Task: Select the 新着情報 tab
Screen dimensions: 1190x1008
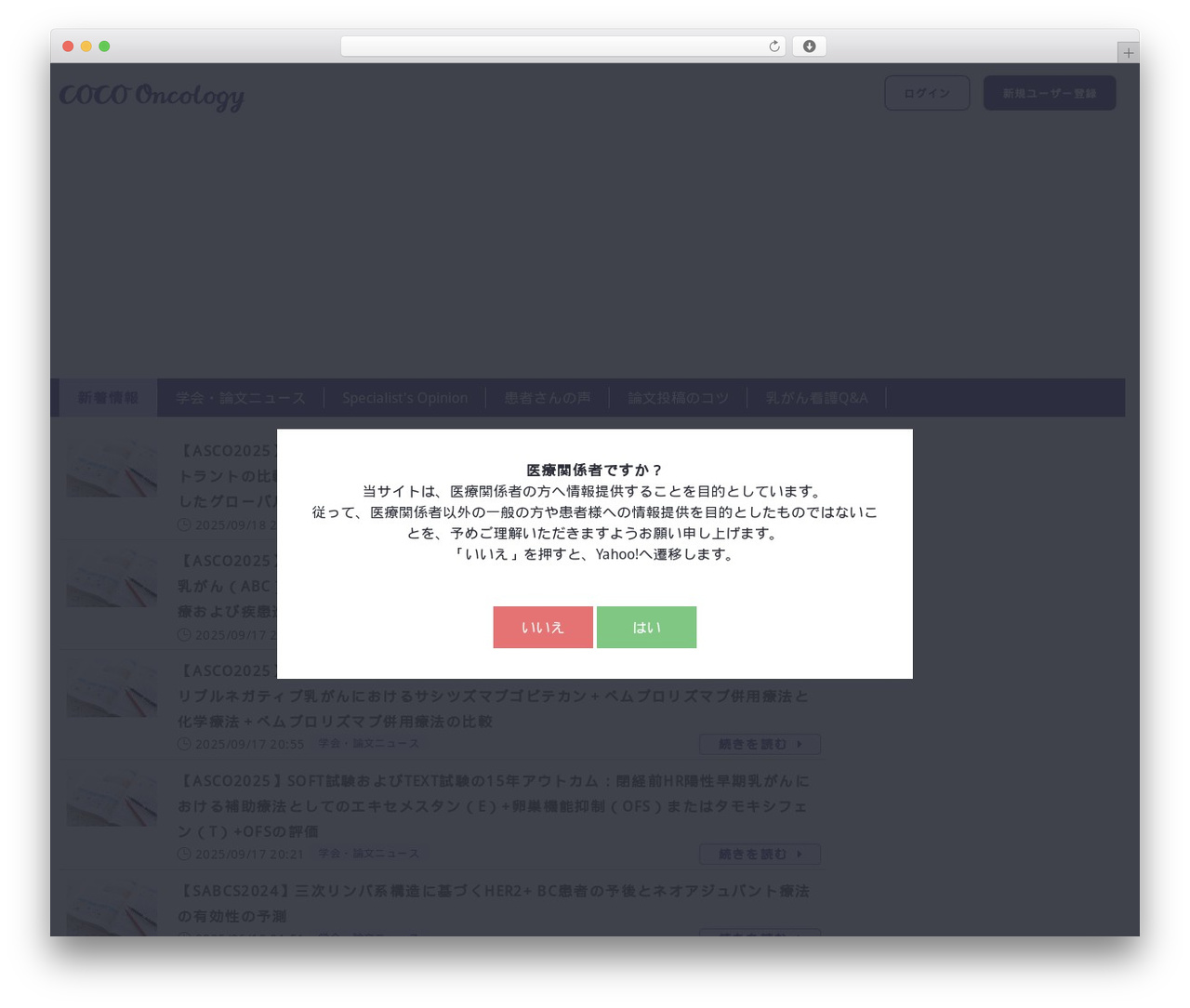Action: click(x=108, y=398)
